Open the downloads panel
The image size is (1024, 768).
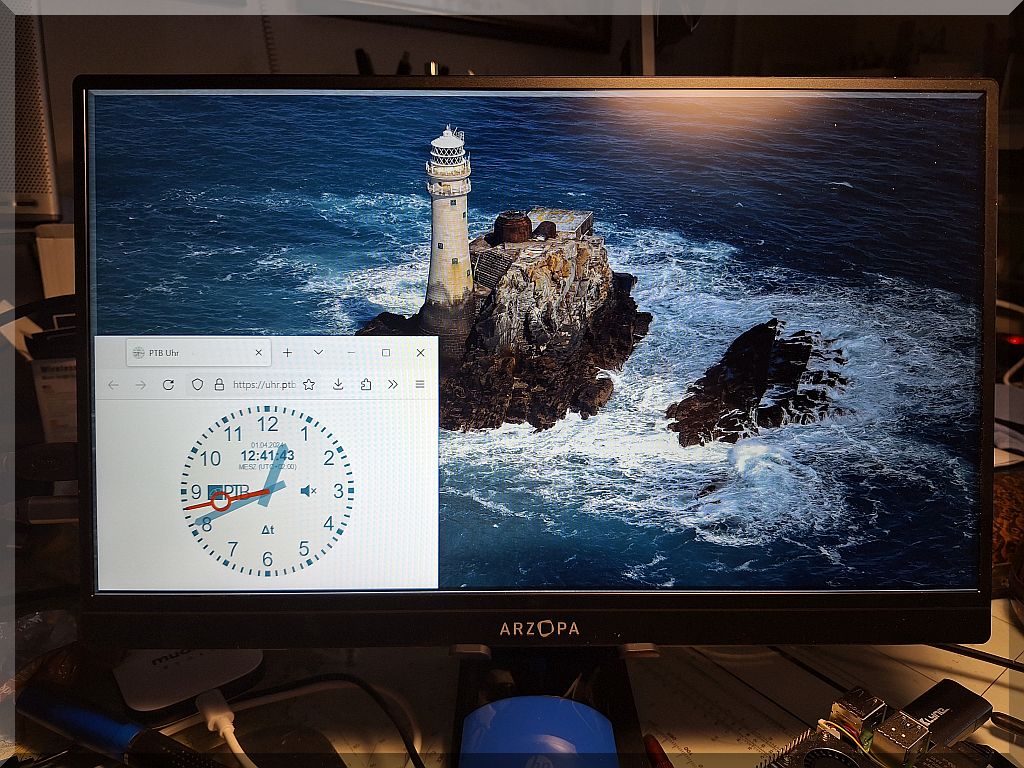(338, 385)
